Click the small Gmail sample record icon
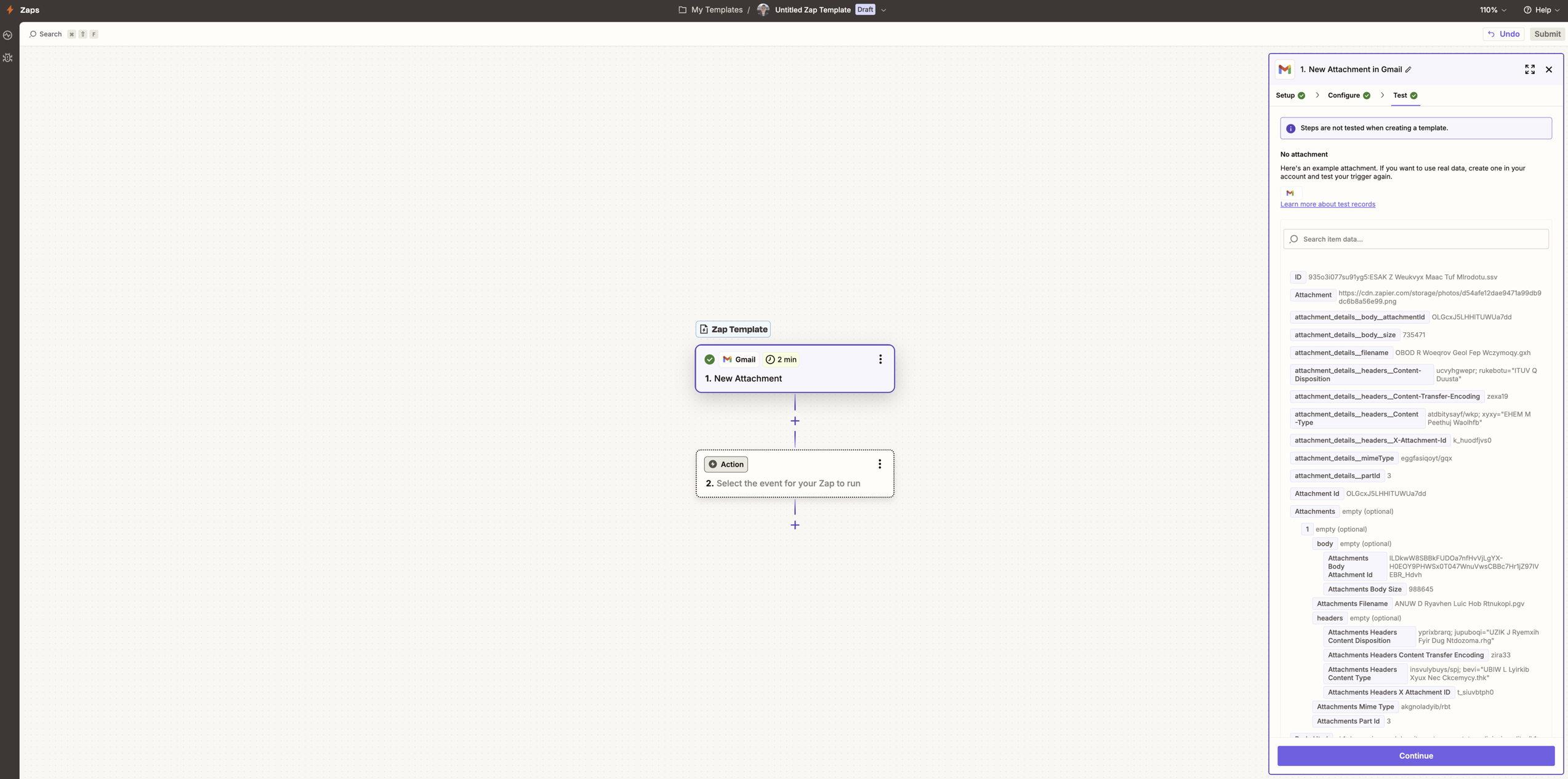The height and width of the screenshot is (779, 1568). tap(1290, 193)
